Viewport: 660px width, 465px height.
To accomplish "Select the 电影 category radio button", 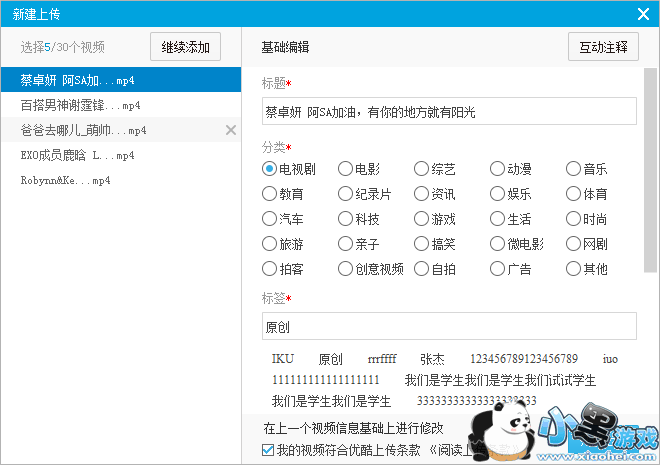I will (x=345, y=169).
